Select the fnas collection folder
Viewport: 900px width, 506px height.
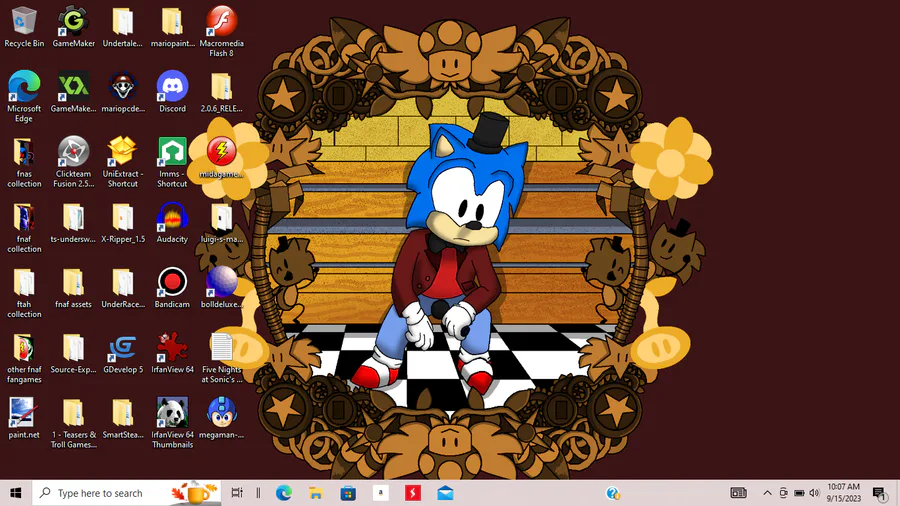click(x=24, y=162)
